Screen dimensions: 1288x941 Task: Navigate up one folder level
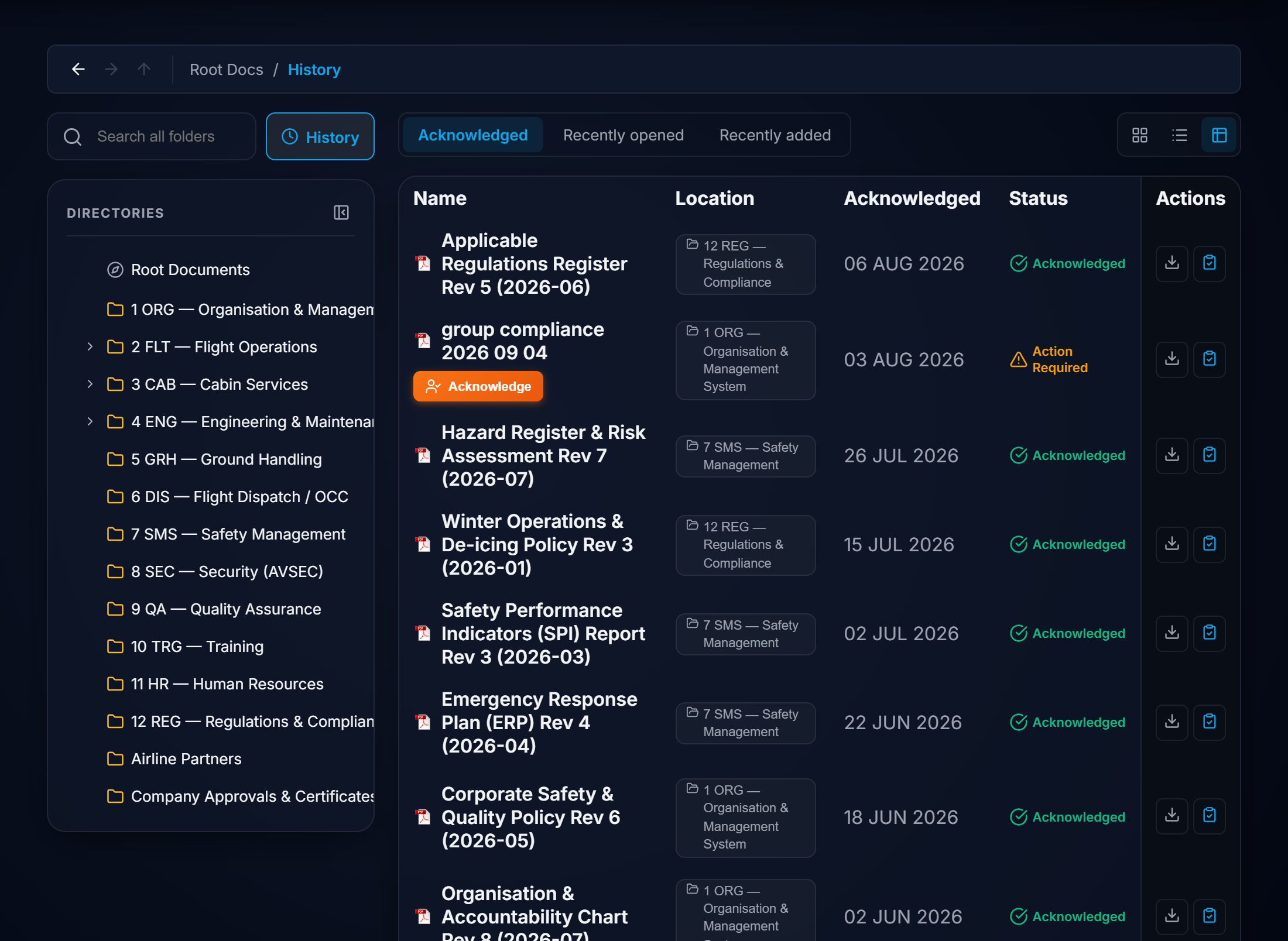144,70
